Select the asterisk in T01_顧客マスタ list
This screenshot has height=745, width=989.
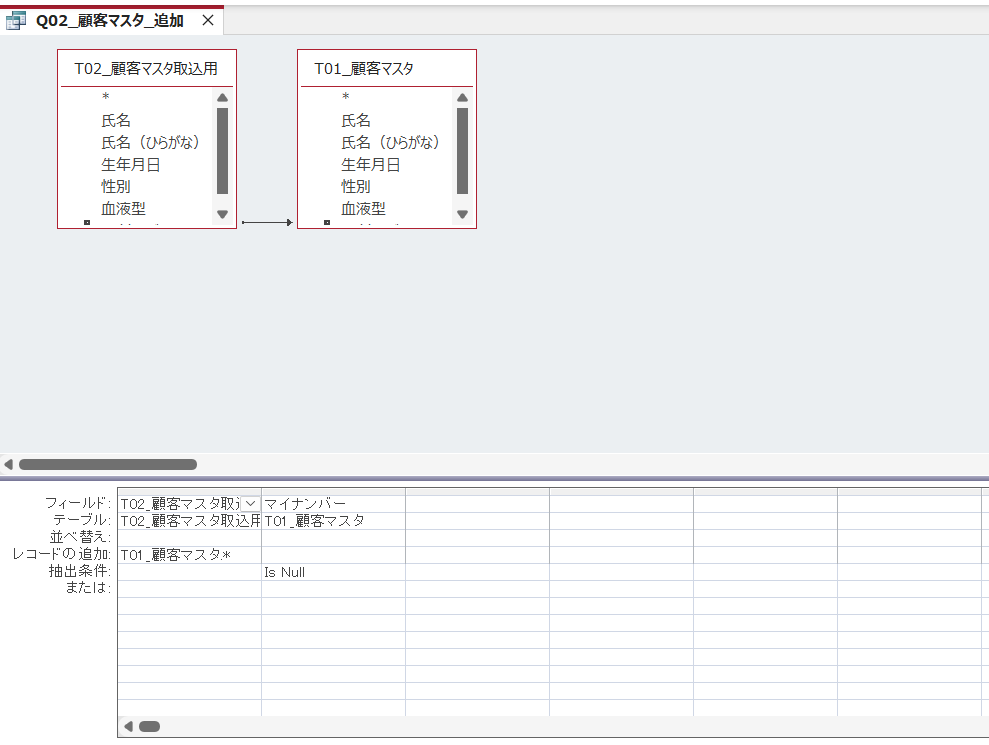(x=345, y=97)
